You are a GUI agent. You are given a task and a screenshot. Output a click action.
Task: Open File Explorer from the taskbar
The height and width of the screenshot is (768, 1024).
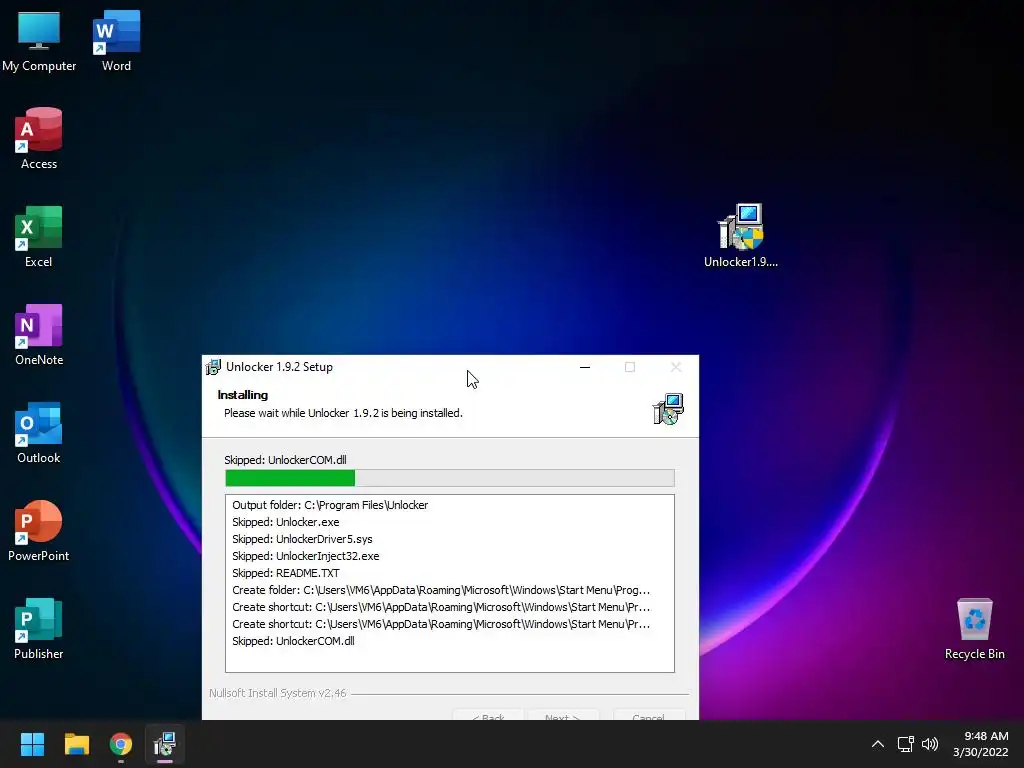click(76, 744)
